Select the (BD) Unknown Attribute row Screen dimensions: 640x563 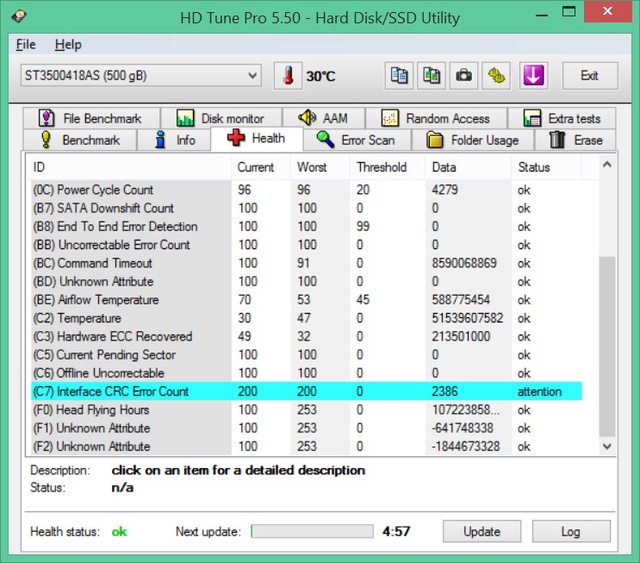(306, 281)
